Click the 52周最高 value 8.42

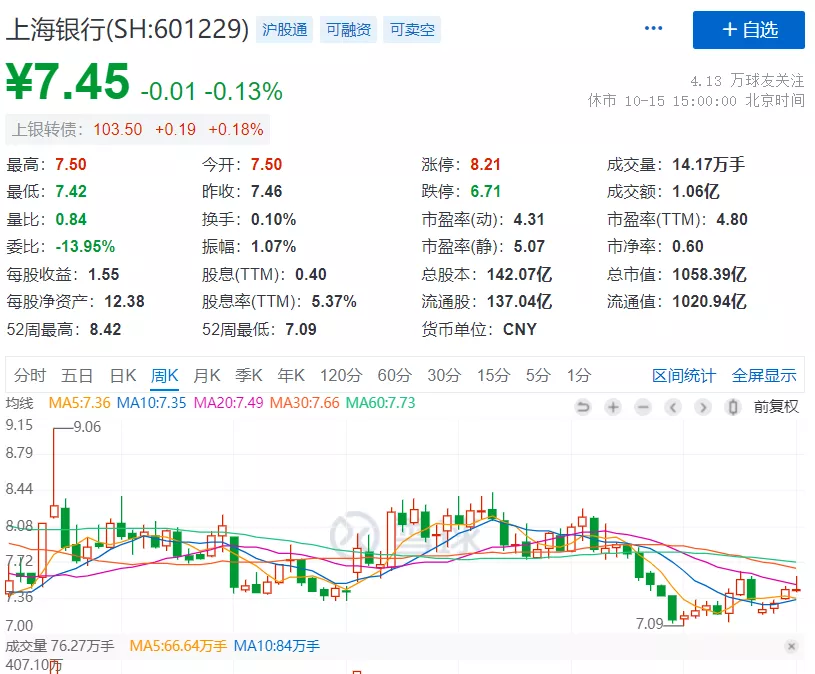coord(106,329)
